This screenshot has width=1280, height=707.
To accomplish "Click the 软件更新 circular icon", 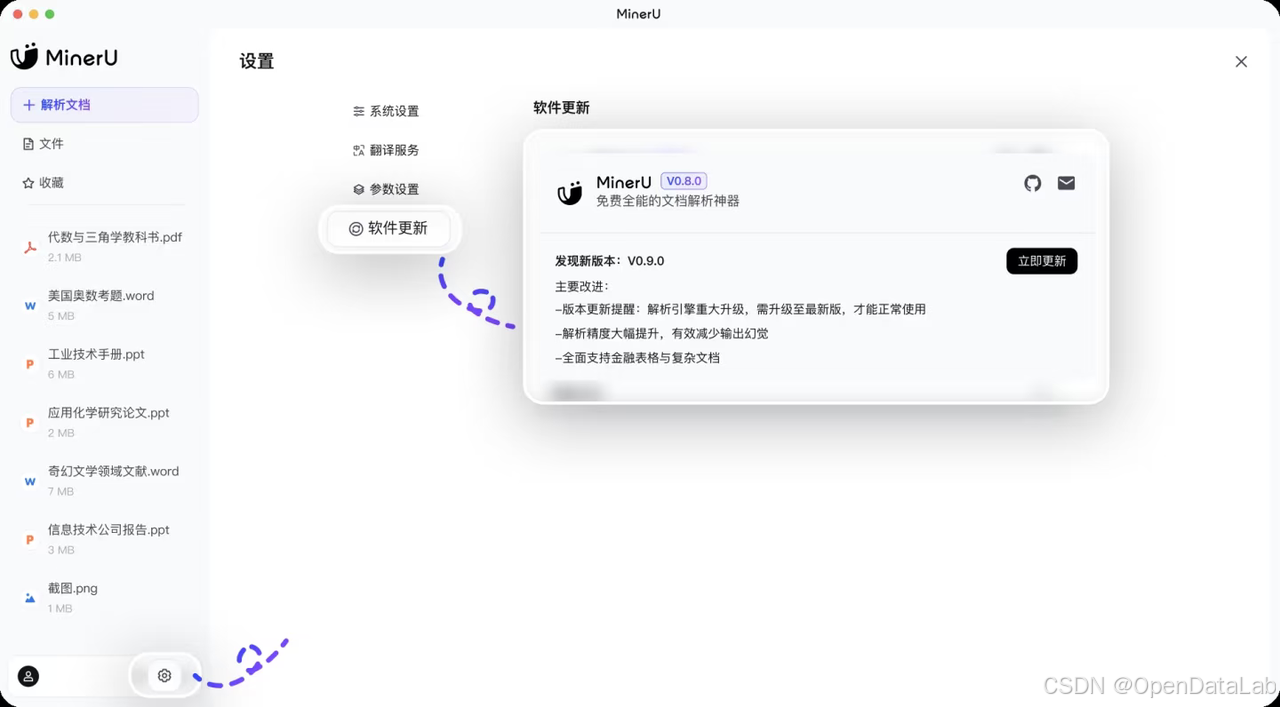I will coord(355,229).
